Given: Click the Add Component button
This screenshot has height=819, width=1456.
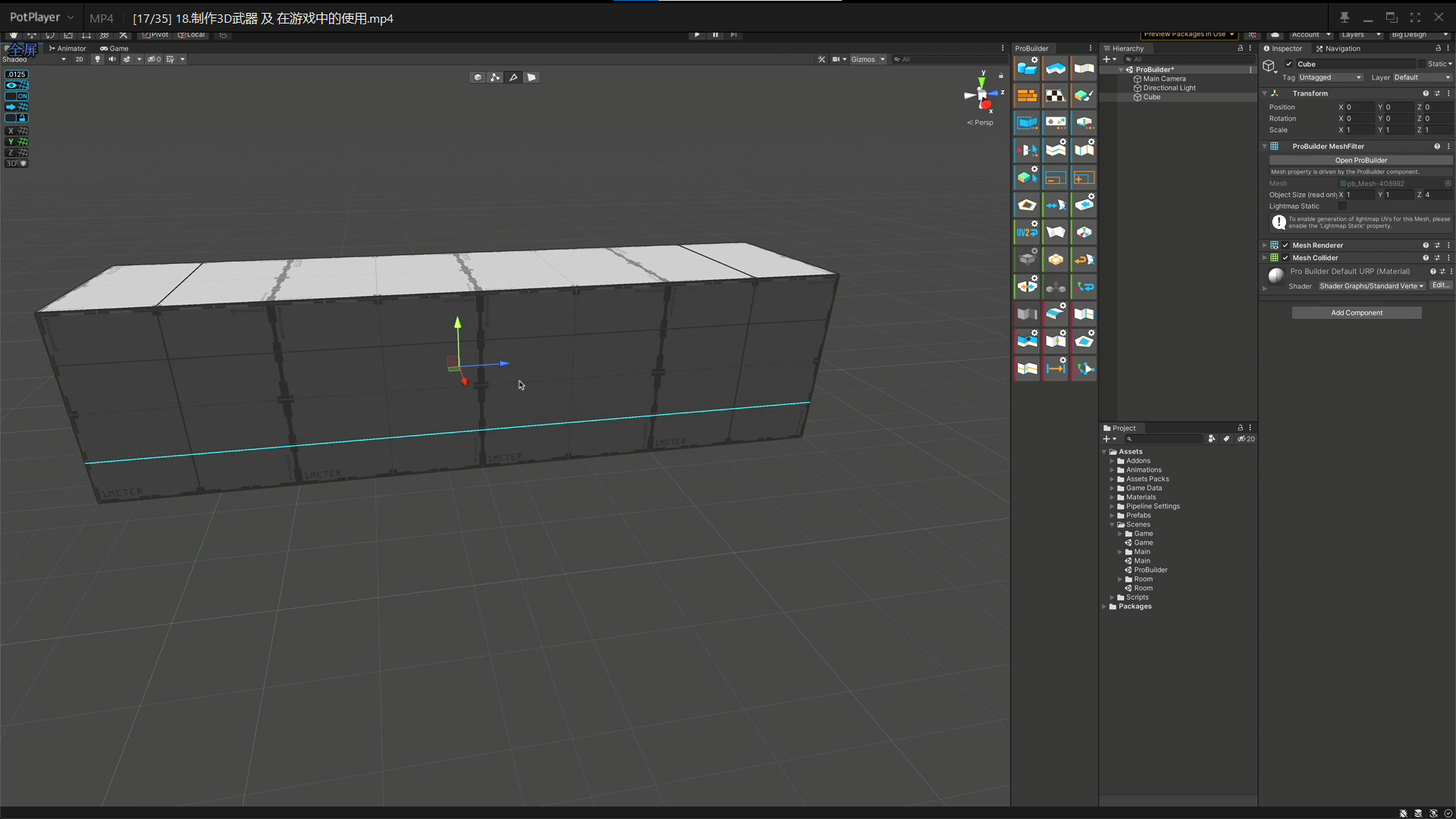Looking at the screenshot, I should pos(1357,312).
